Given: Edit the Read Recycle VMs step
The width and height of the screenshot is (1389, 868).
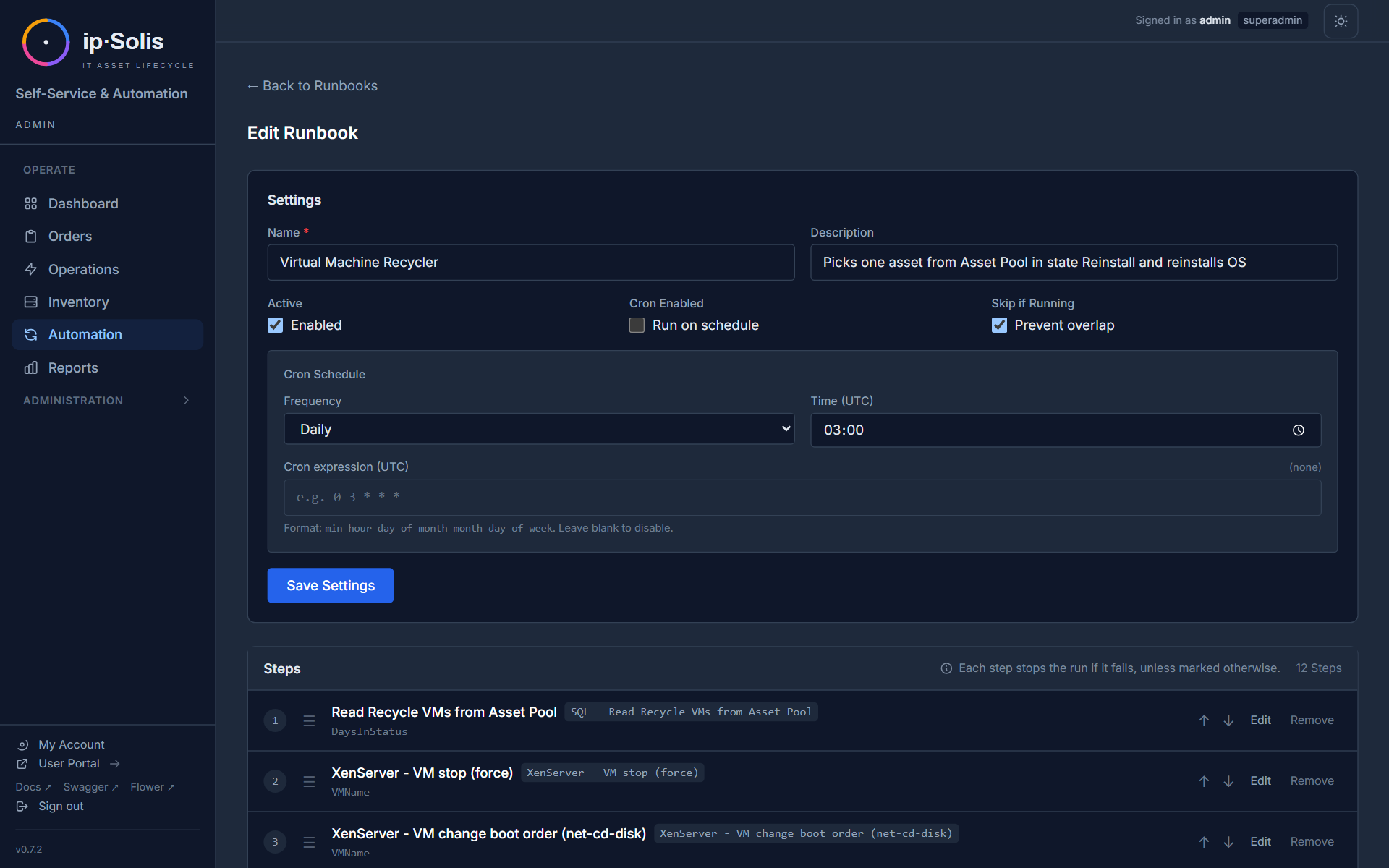Looking at the screenshot, I should point(1260,720).
